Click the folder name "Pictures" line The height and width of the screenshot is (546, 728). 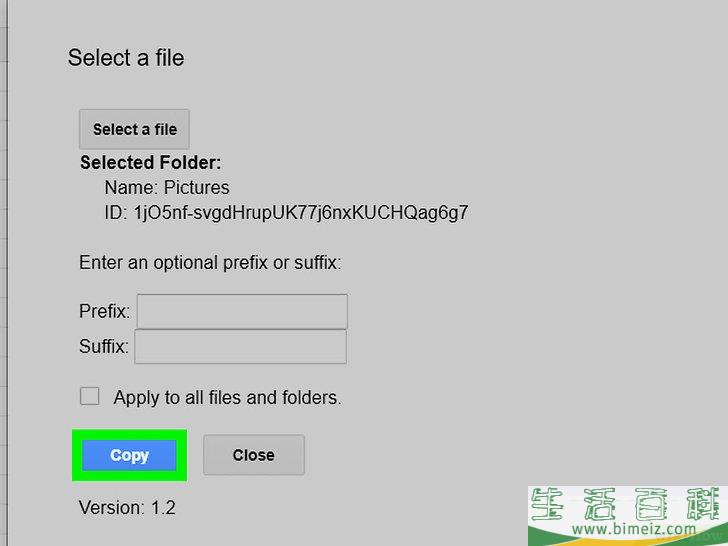point(167,188)
